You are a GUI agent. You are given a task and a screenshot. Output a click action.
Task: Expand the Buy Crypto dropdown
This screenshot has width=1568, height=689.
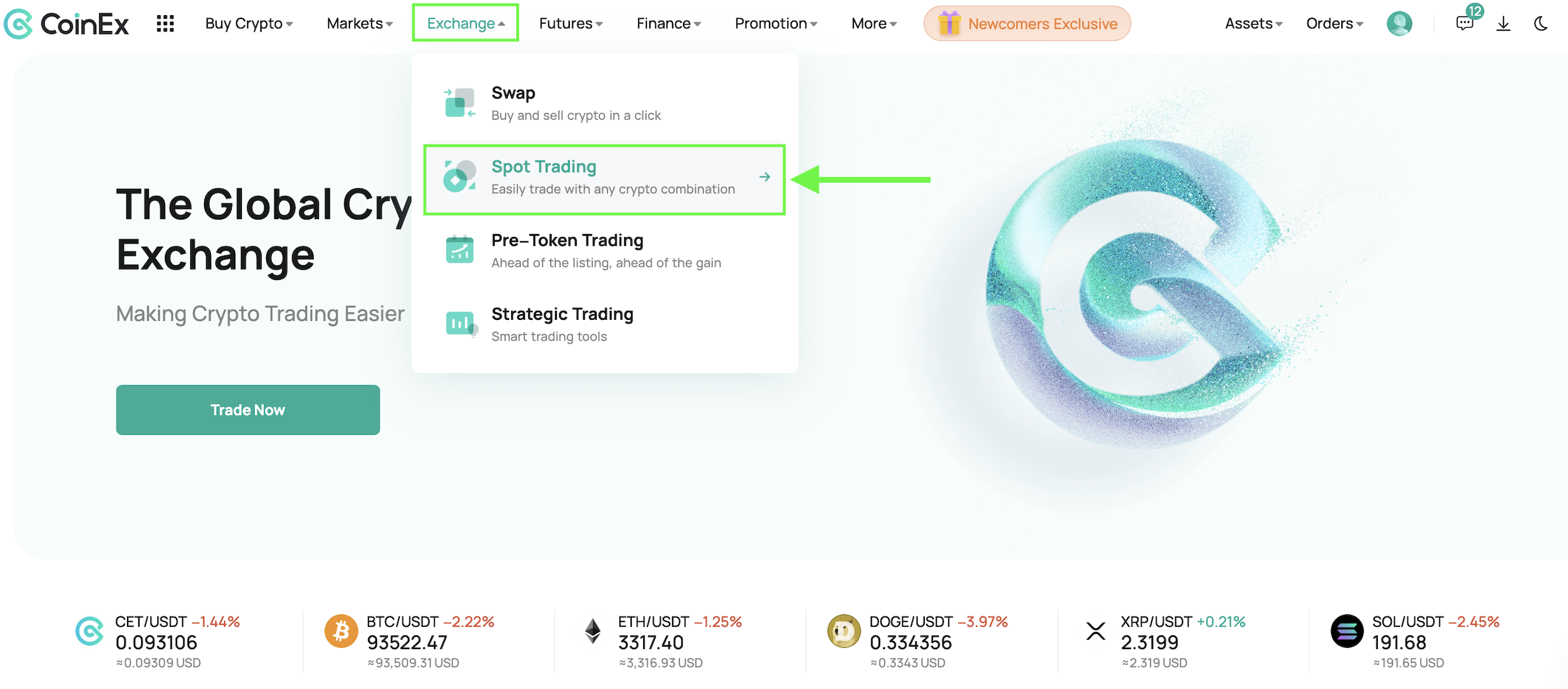(x=249, y=23)
